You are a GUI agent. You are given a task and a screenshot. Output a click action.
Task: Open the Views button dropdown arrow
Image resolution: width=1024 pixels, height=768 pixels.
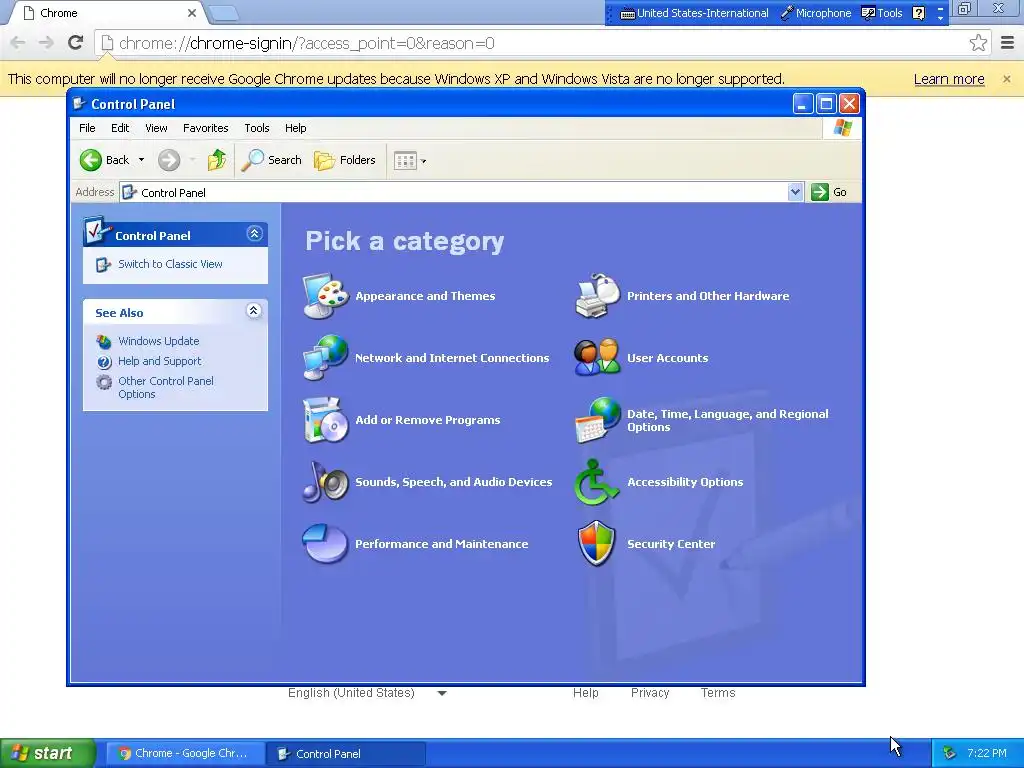click(423, 161)
